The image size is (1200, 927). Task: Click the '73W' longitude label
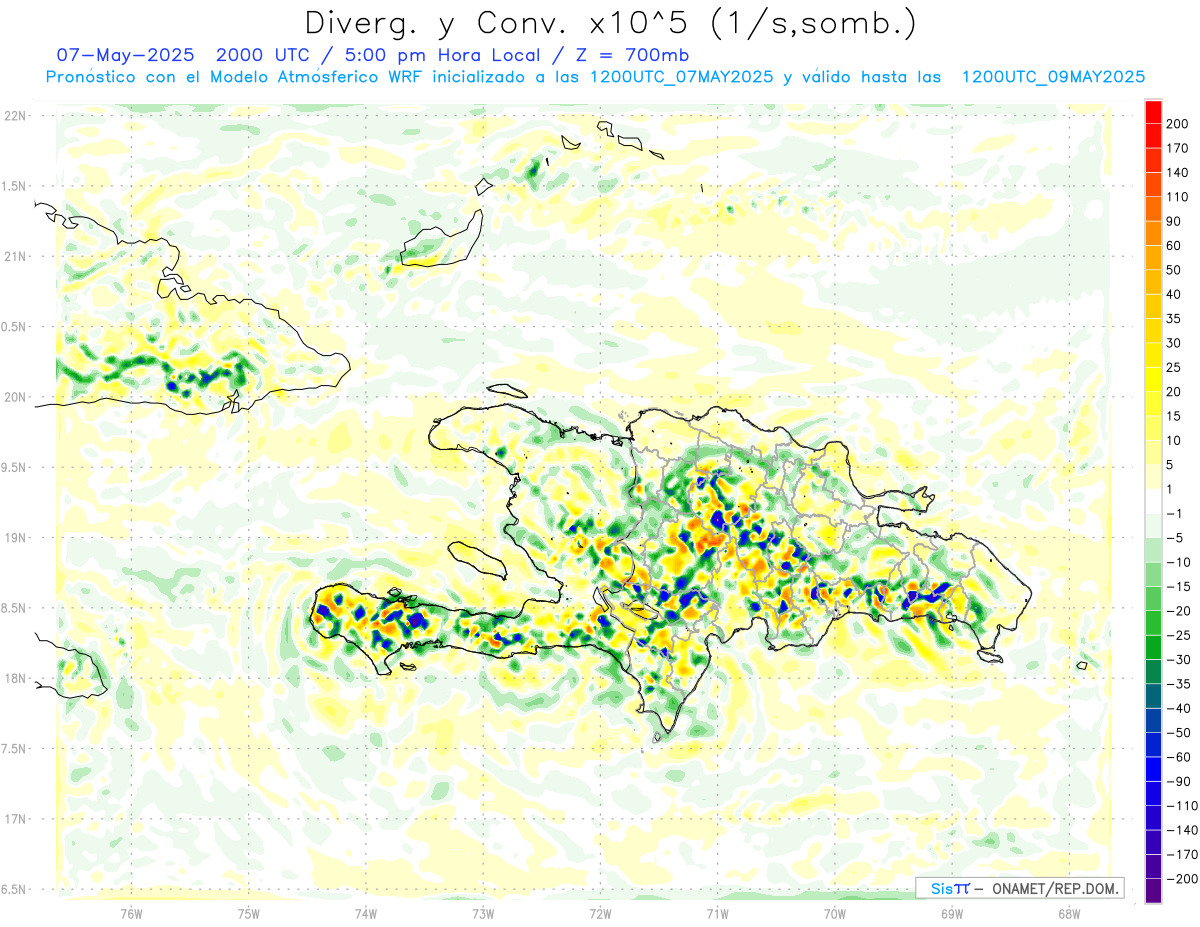click(x=483, y=912)
